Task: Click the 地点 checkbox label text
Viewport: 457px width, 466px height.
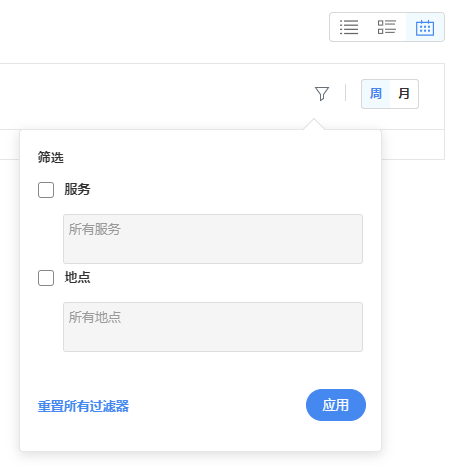Action: (x=77, y=277)
